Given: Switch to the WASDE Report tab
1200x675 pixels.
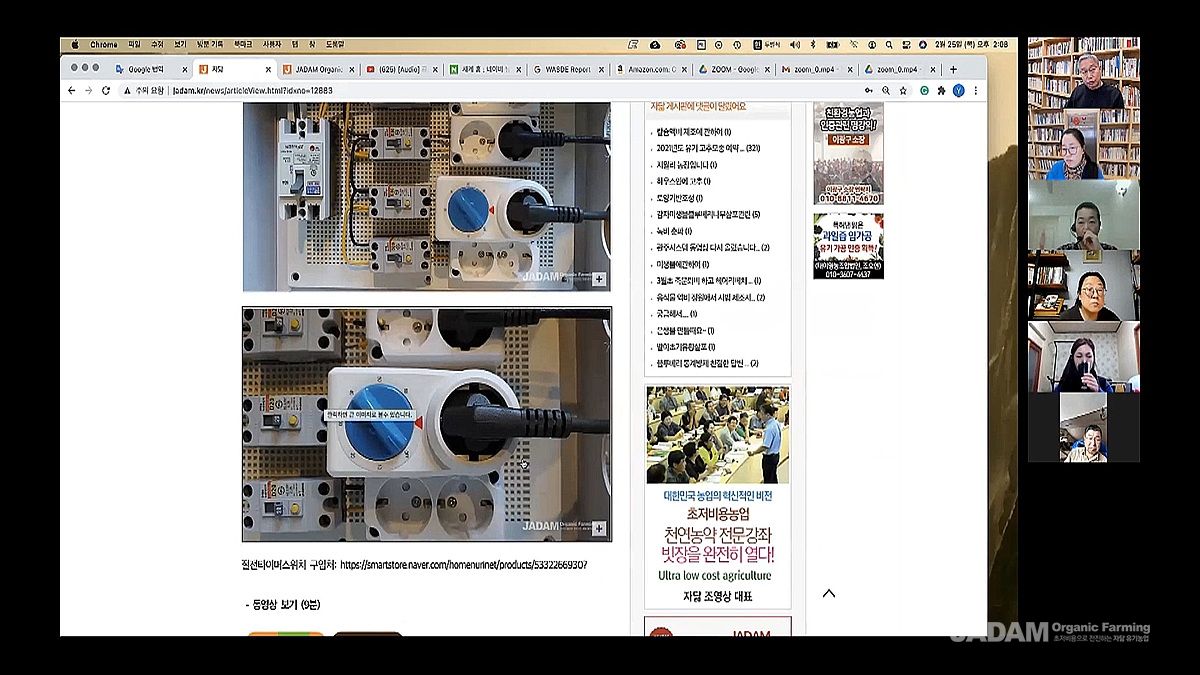Looking at the screenshot, I should pos(566,69).
